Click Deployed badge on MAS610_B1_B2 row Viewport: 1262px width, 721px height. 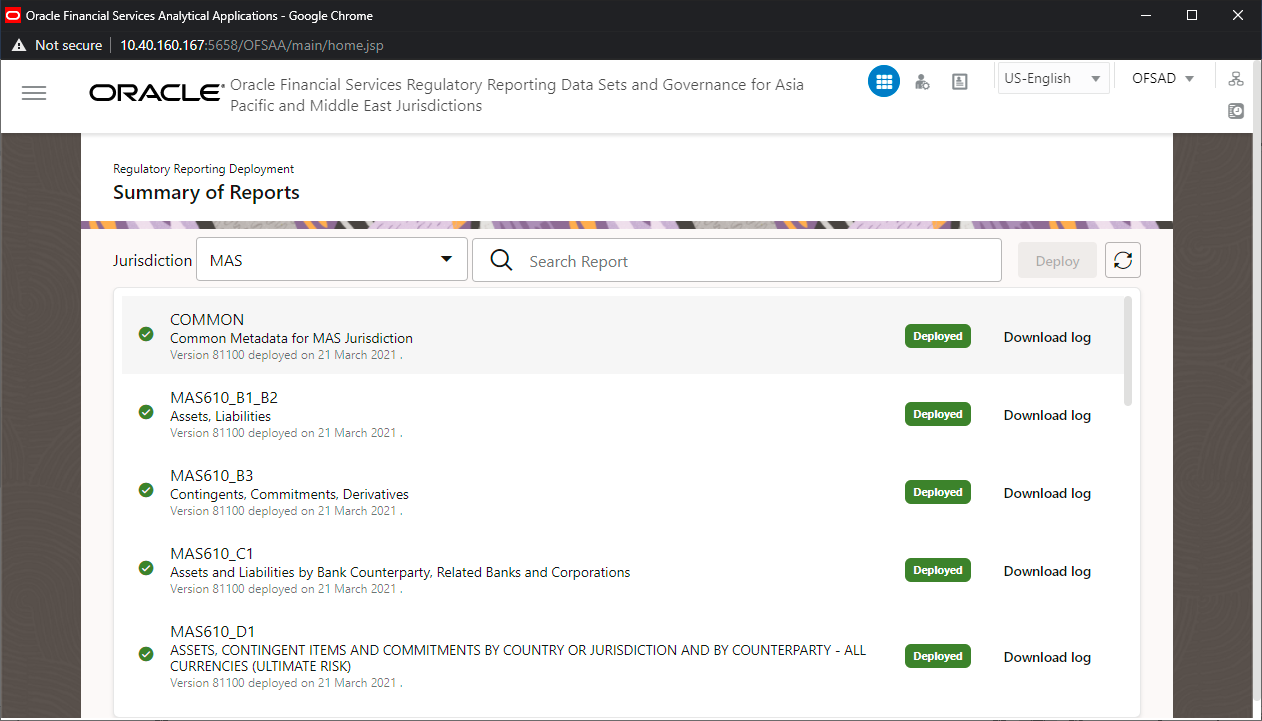pos(938,414)
